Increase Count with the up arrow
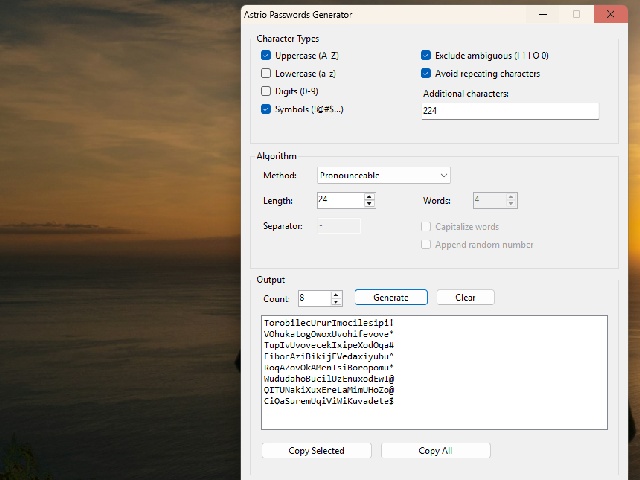The height and width of the screenshot is (480, 640). 336,295
